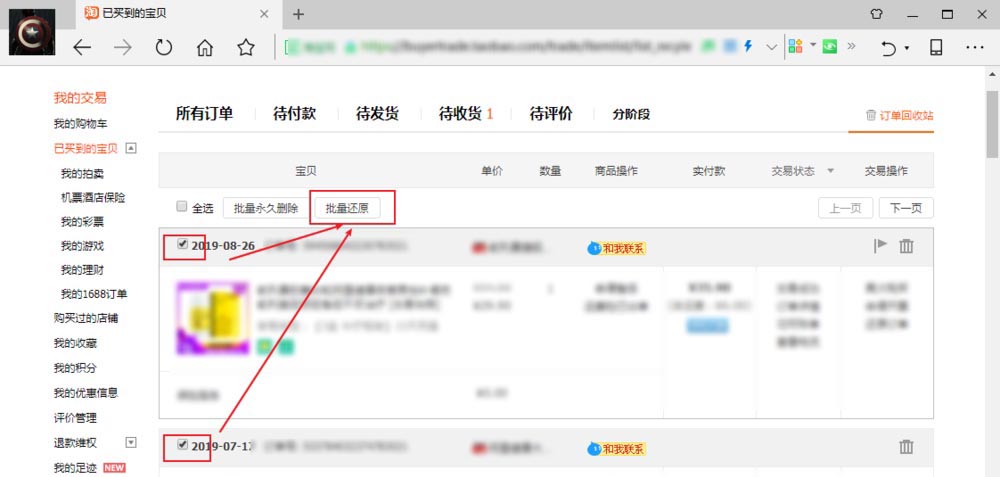The image size is (1000, 477).
Task: Uncheck the 2019-08-26 order checkbox
Action: [x=182, y=244]
